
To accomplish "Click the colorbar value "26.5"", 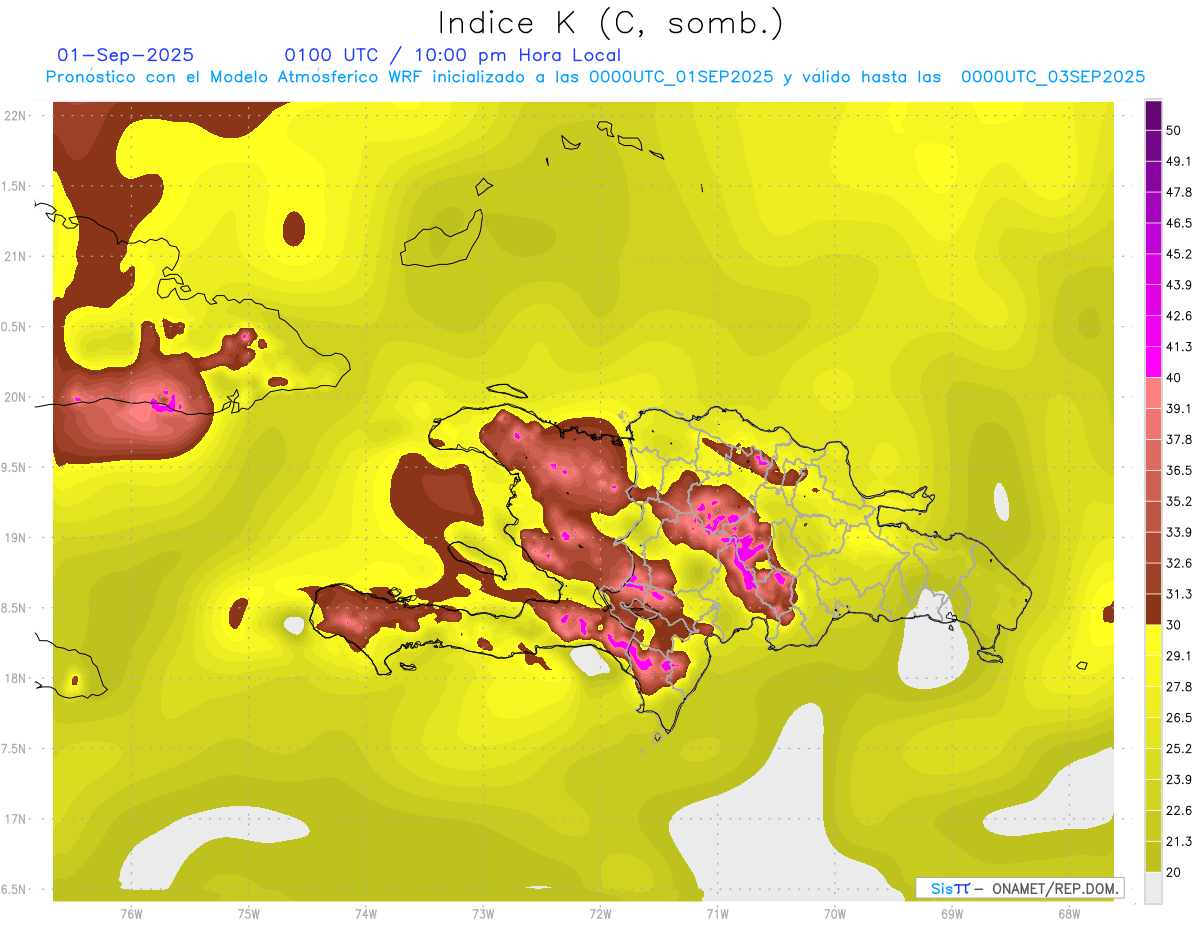I will point(1178,717).
